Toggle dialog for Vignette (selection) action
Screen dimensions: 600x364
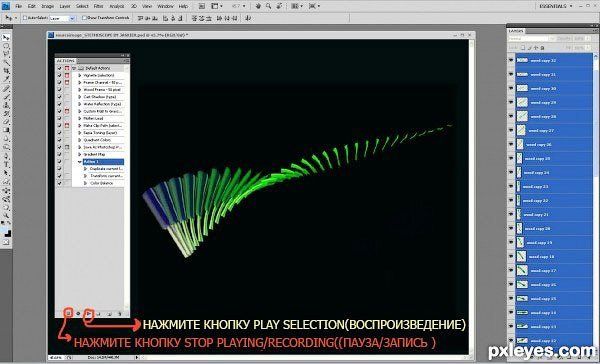[x=67, y=75]
